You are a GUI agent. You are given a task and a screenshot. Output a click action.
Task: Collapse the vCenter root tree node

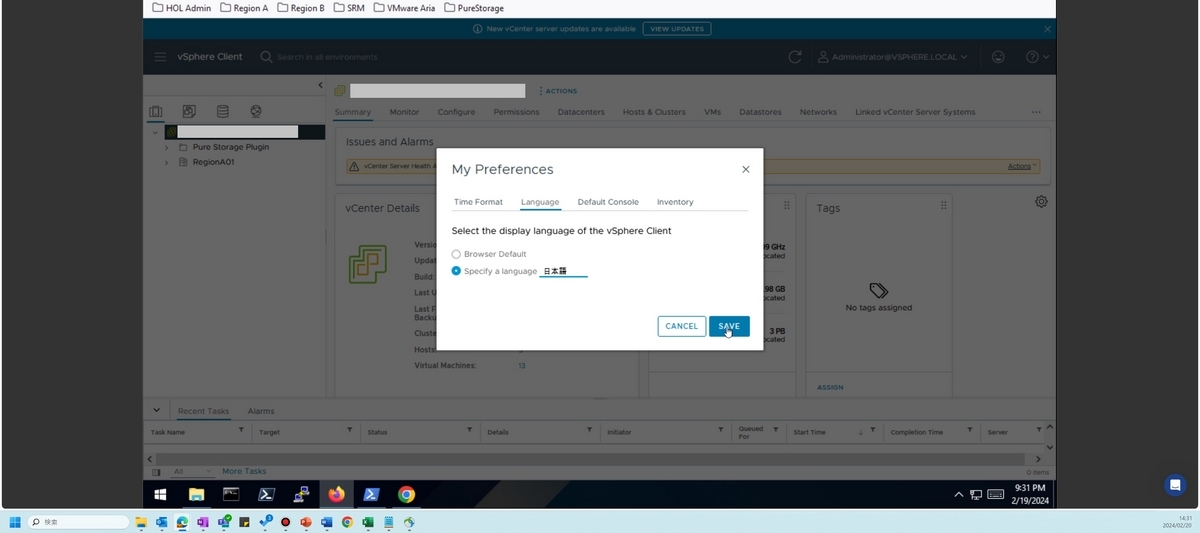click(x=156, y=132)
